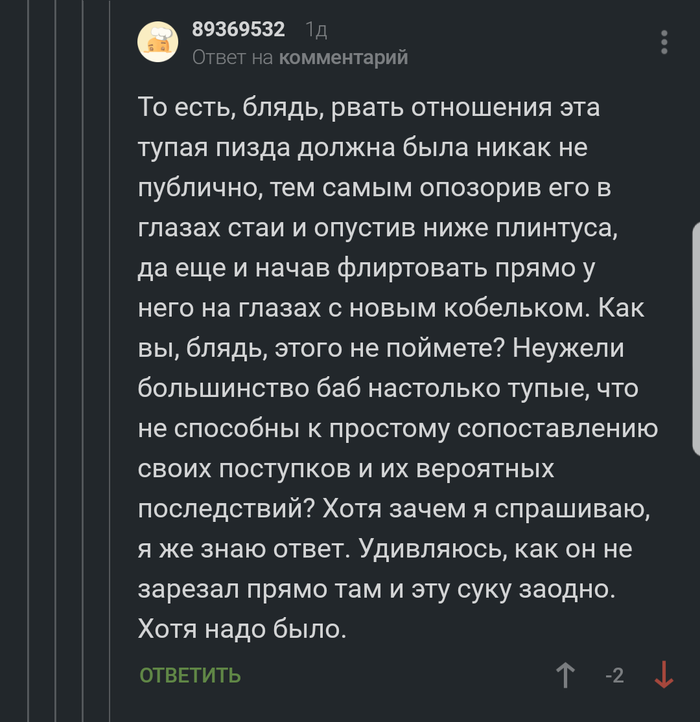Image resolution: width=700 pixels, height=722 pixels.
Task: Click the "1д" comment timestamp
Action: click(316, 30)
